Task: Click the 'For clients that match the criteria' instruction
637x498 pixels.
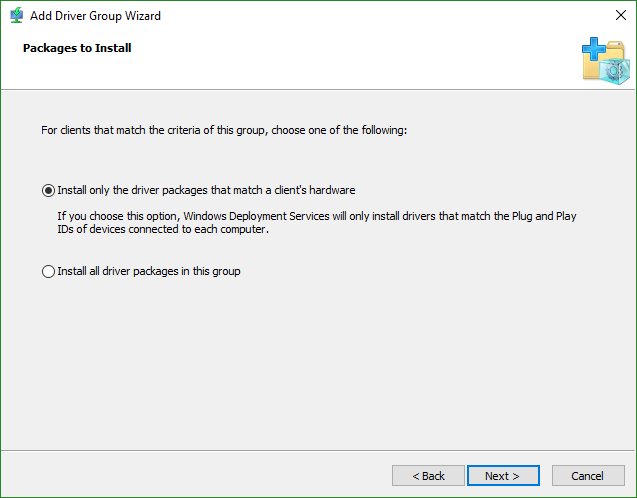Action: pos(224,130)
